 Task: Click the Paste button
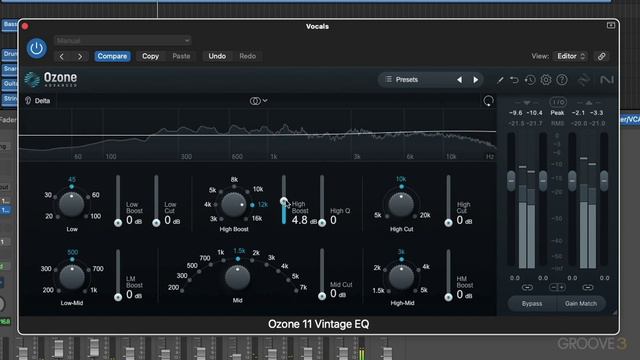point(181,56)
